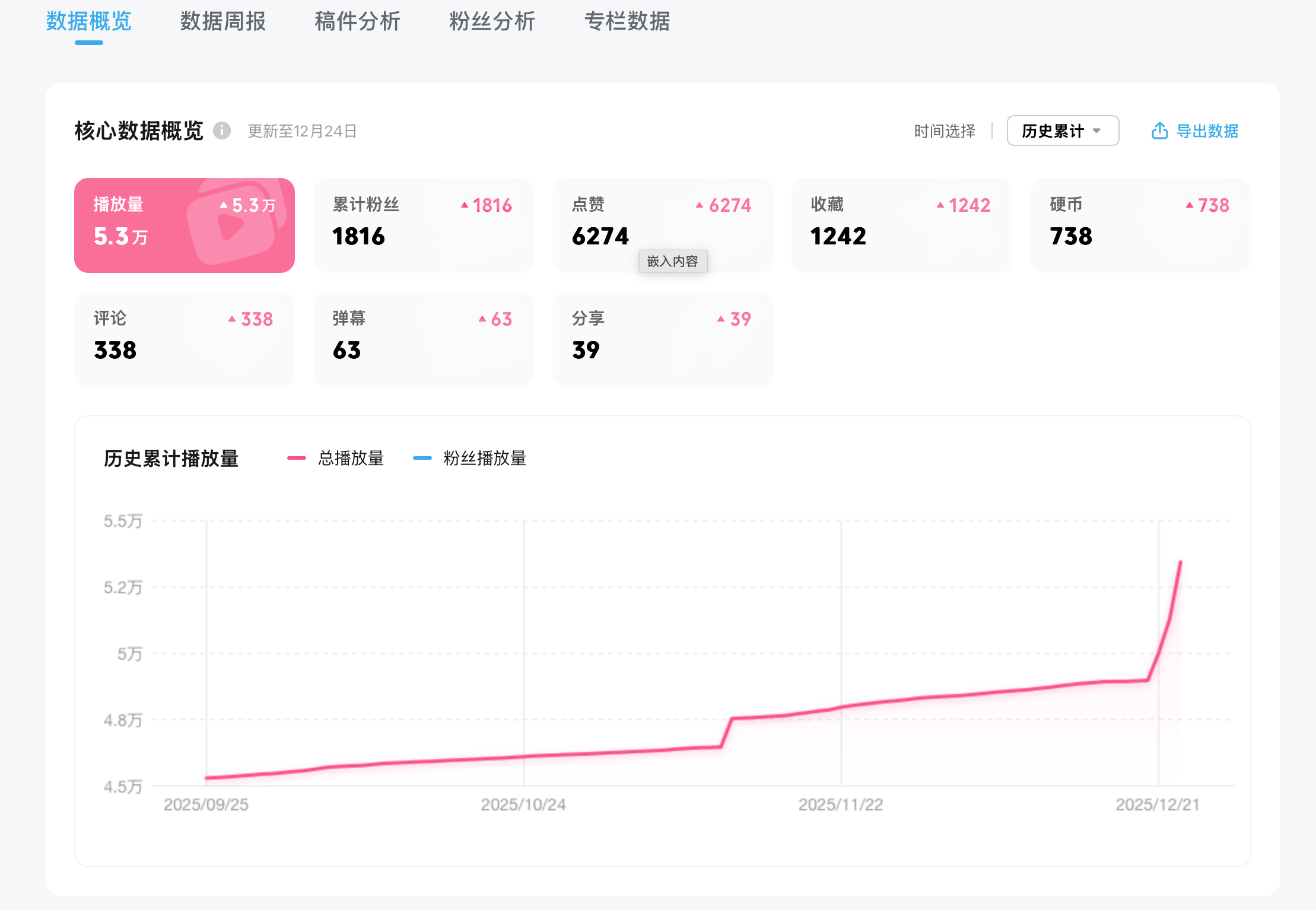Viewport: 1316px width, 910px height.
Task: Select the 点赞 data card
Action: [662, 225]
